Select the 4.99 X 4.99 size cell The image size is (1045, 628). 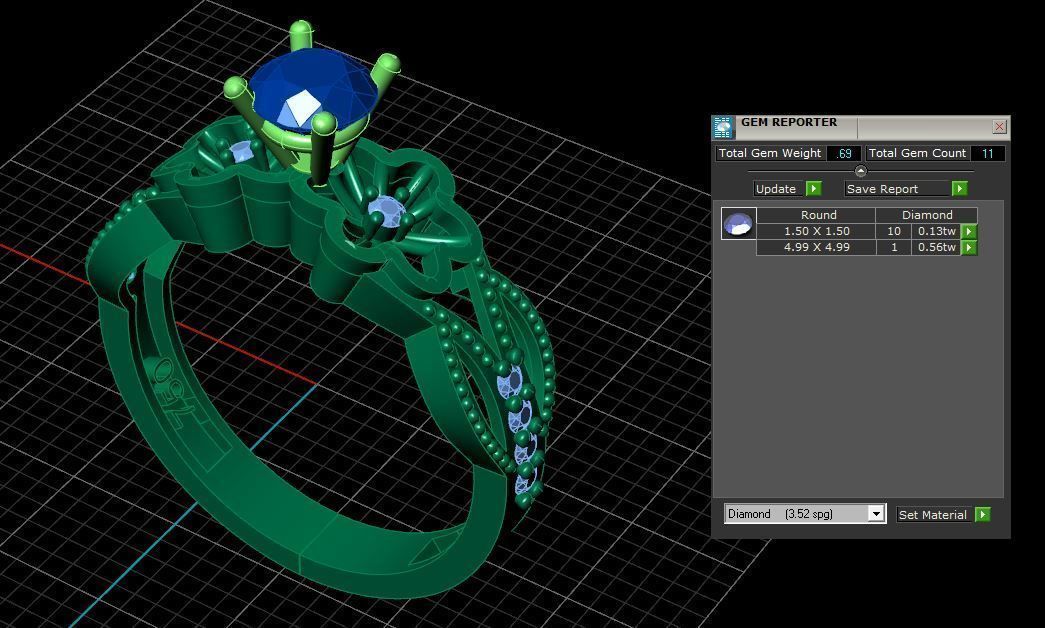coord(816,247)
